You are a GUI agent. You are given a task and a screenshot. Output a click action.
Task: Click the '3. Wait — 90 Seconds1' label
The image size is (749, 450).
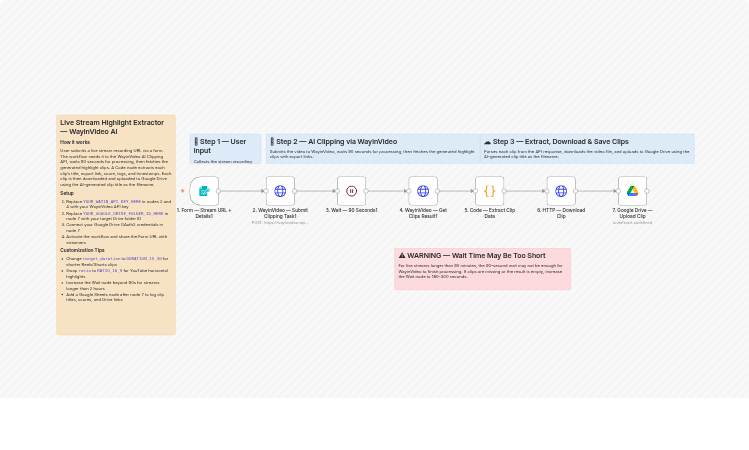352,210
